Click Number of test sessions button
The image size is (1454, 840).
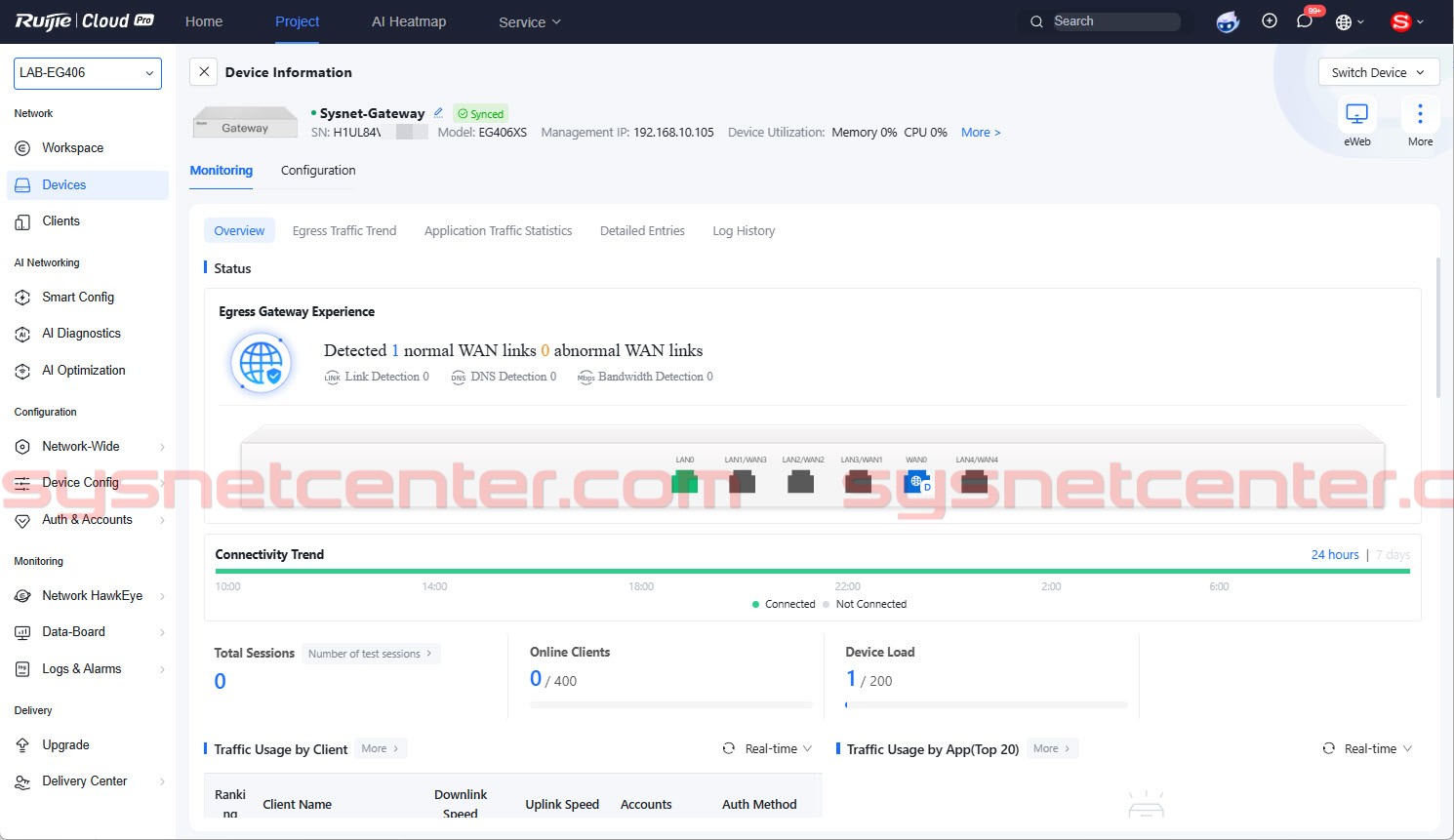pos(370,654)
